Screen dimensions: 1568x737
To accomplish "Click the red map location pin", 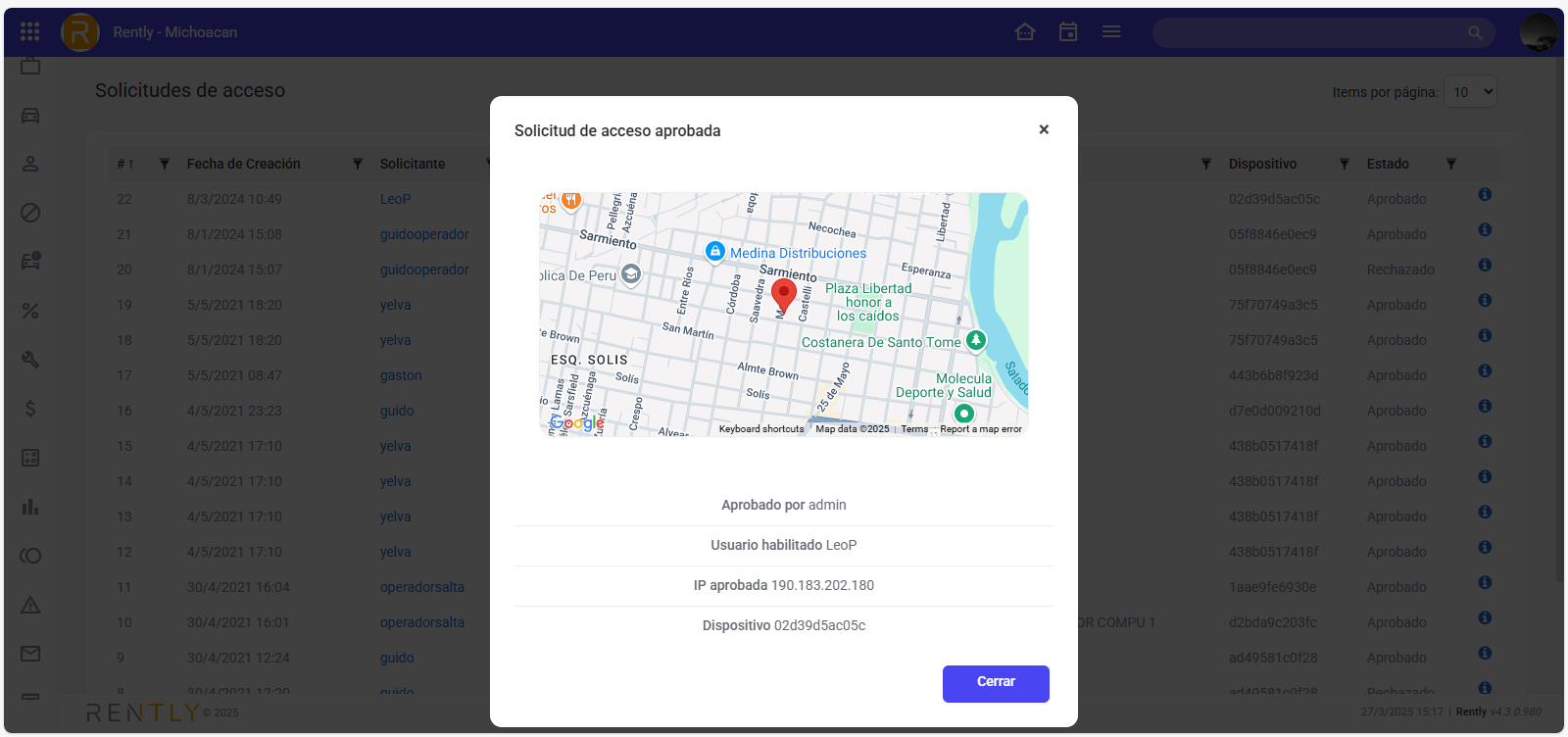I will (x=783, y=294).
